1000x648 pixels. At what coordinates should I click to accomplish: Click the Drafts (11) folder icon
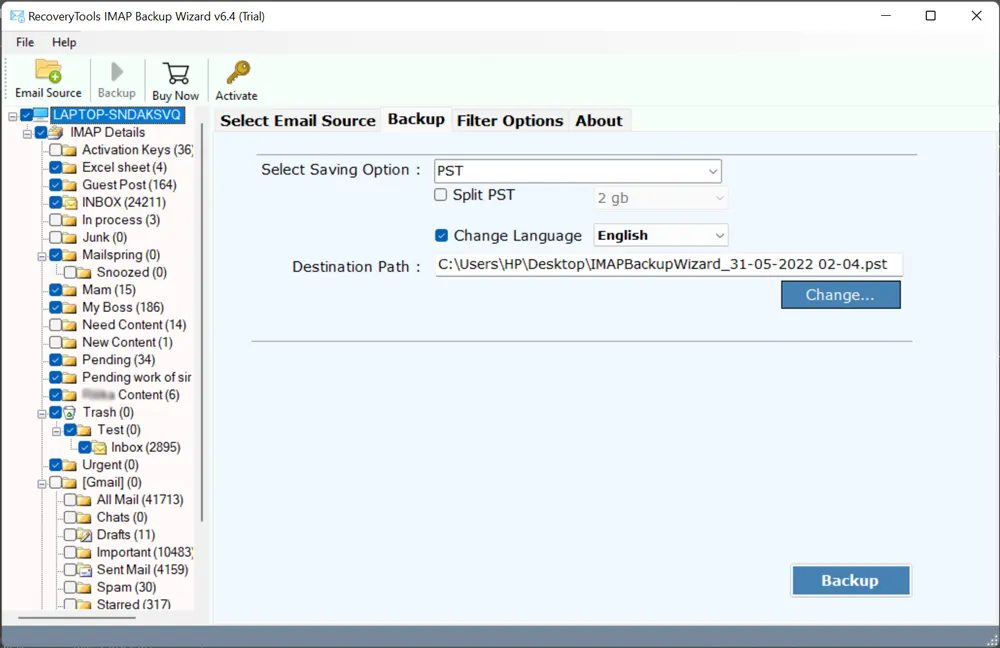tap(85, 535)
